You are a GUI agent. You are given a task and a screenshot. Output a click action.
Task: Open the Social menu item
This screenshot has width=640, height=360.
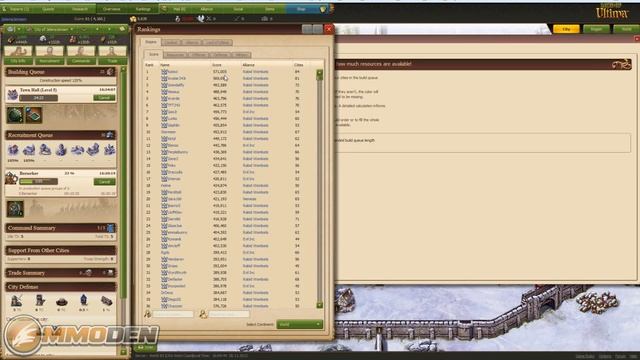pyautogui.click(x=238, y=9)
